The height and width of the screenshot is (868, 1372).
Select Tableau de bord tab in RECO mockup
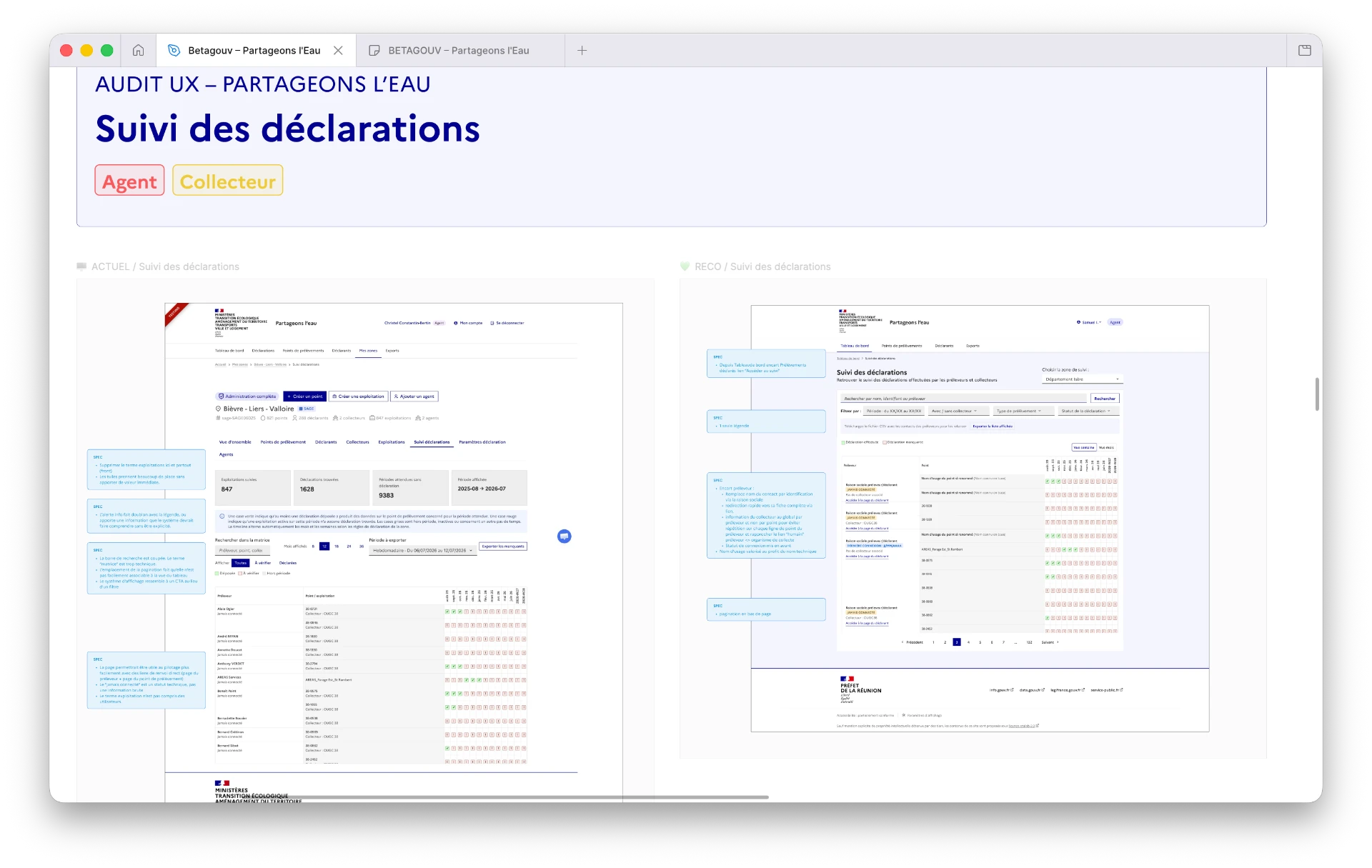click(x=855, y=346)
